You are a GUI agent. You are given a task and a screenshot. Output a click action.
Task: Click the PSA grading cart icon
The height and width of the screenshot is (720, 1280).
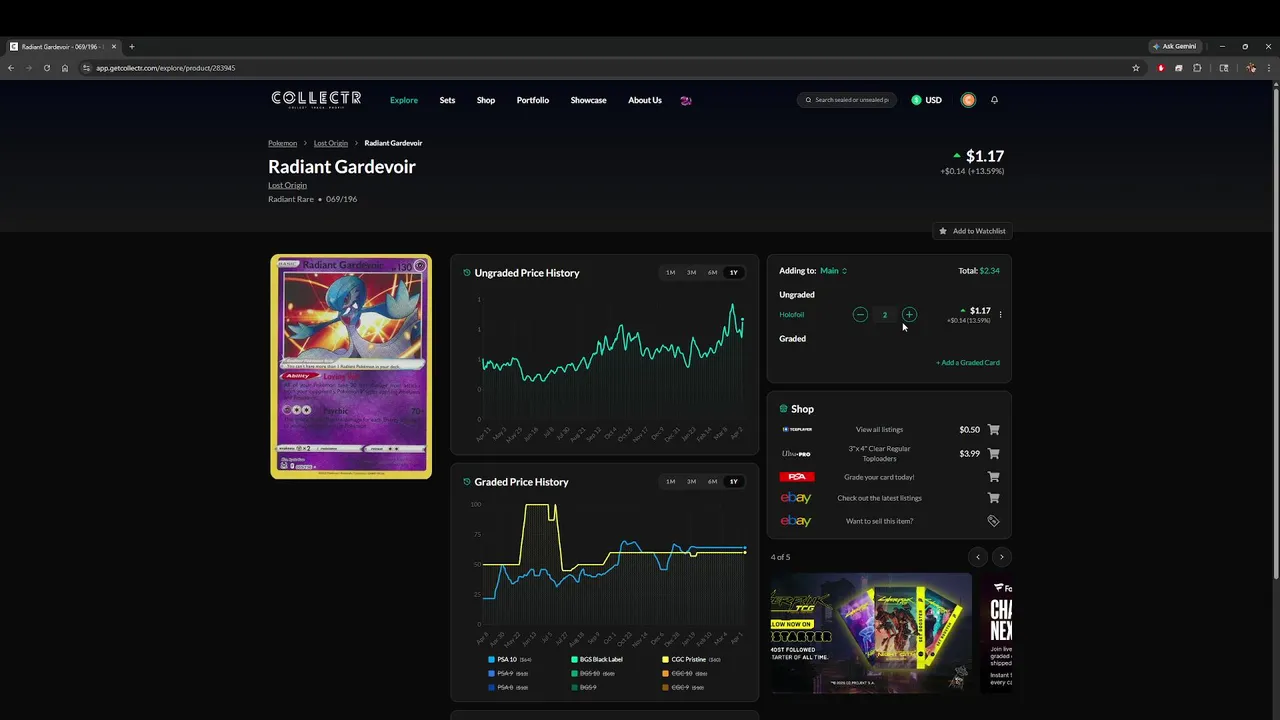[x=993, y=477]
